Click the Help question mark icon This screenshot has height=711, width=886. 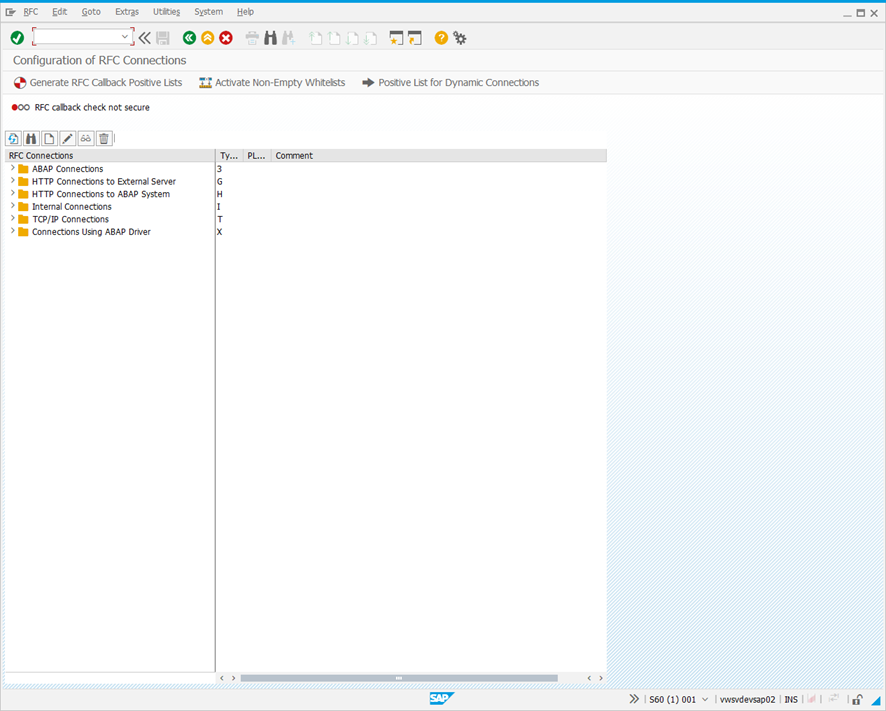[x=440, y=38]
